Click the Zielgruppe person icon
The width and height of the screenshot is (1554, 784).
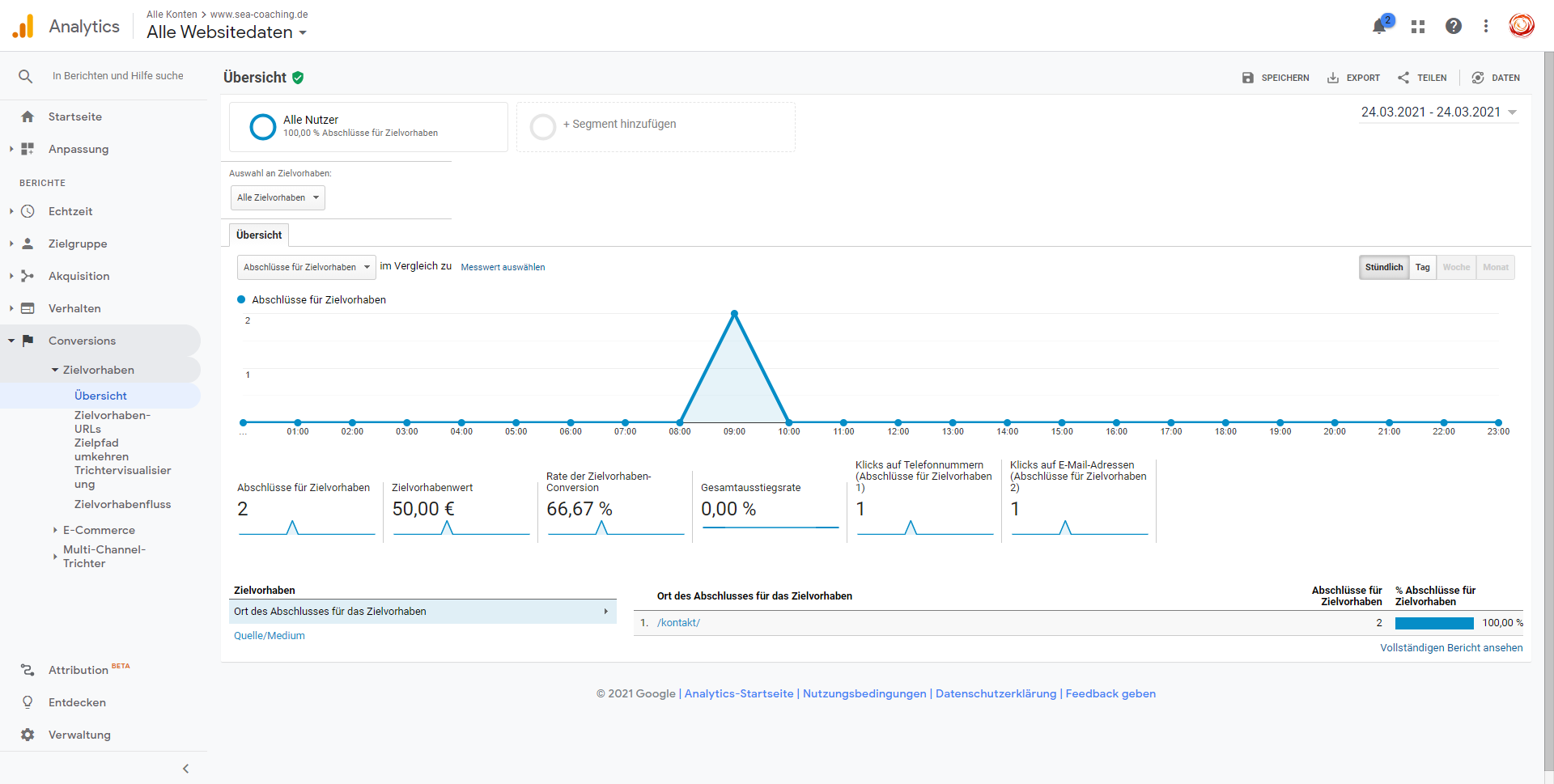[28, 244]
